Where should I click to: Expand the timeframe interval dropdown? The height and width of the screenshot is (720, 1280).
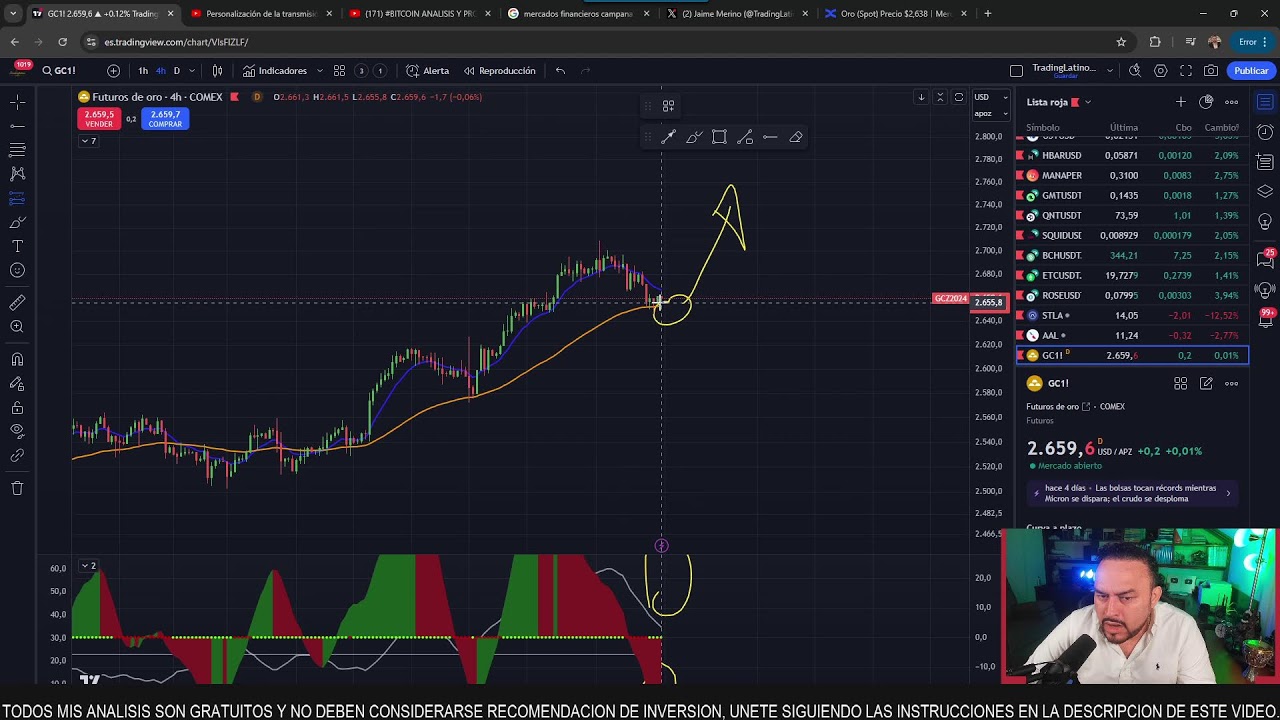(191, 71)
